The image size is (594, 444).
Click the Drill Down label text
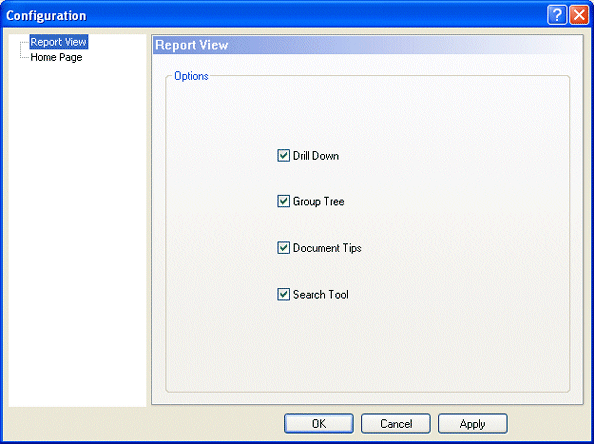coord(316,156)
